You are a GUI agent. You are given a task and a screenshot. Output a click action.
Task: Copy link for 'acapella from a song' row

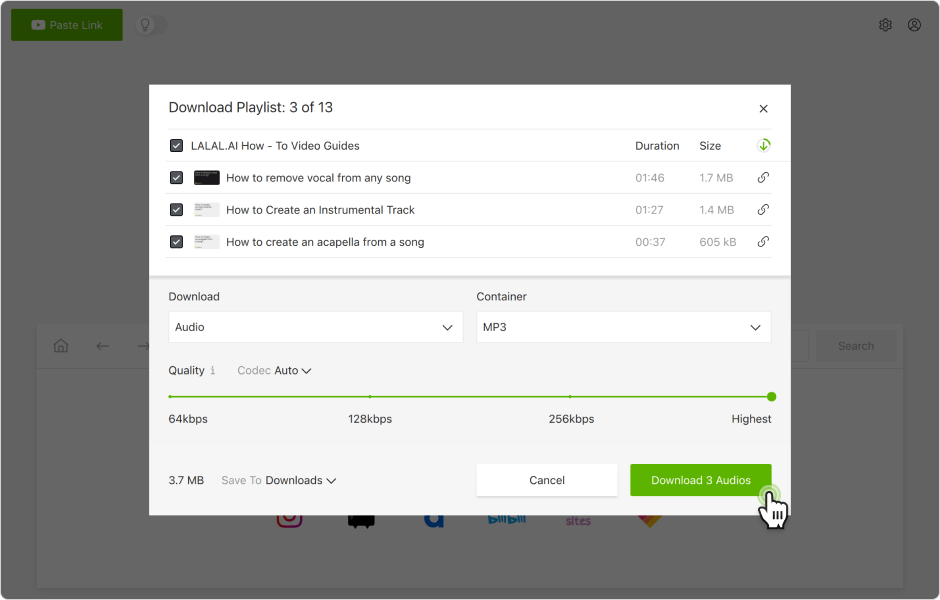coord(763,242)
